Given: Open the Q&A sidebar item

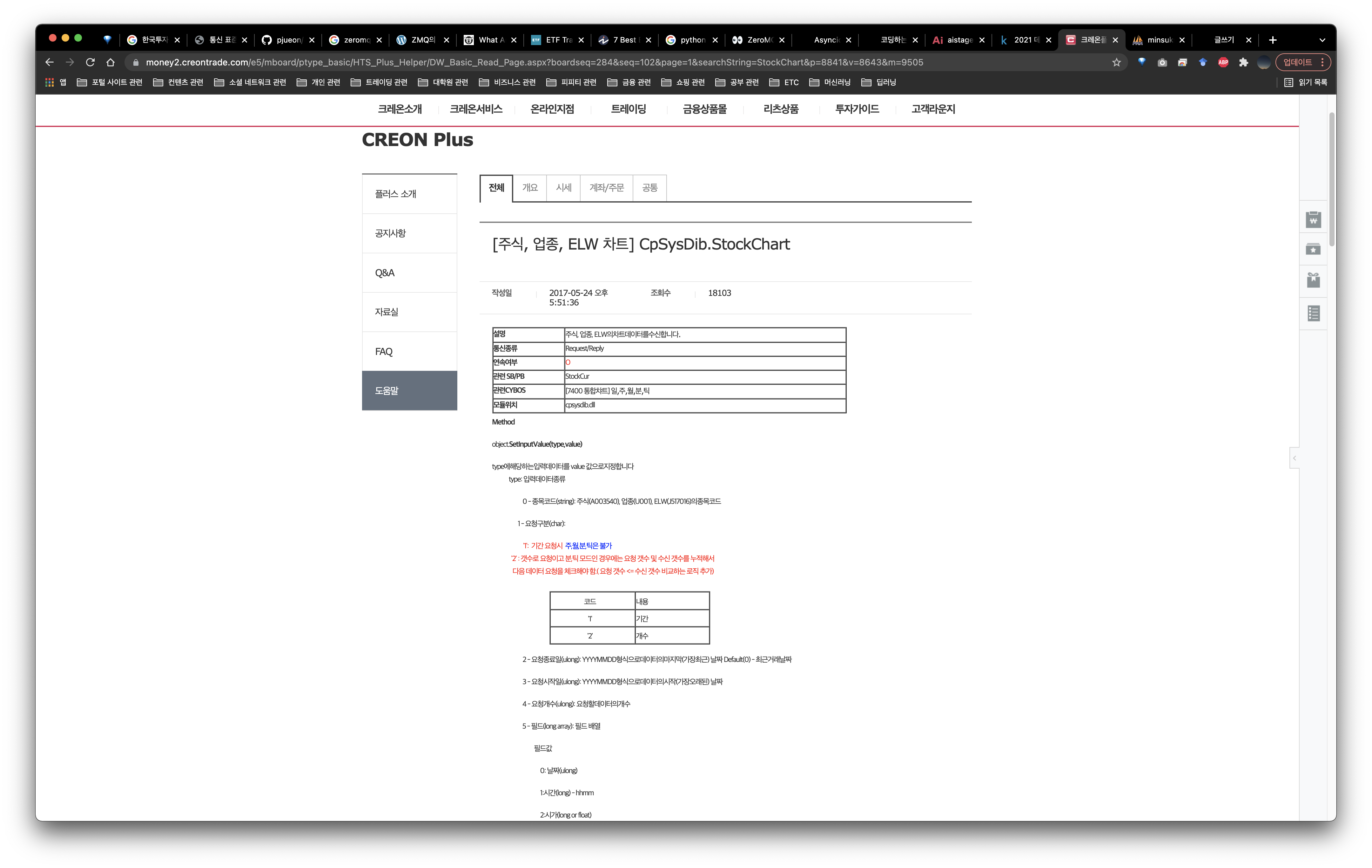Looking at the screenshot, I should pyautogui.click(x=409, y=273).
